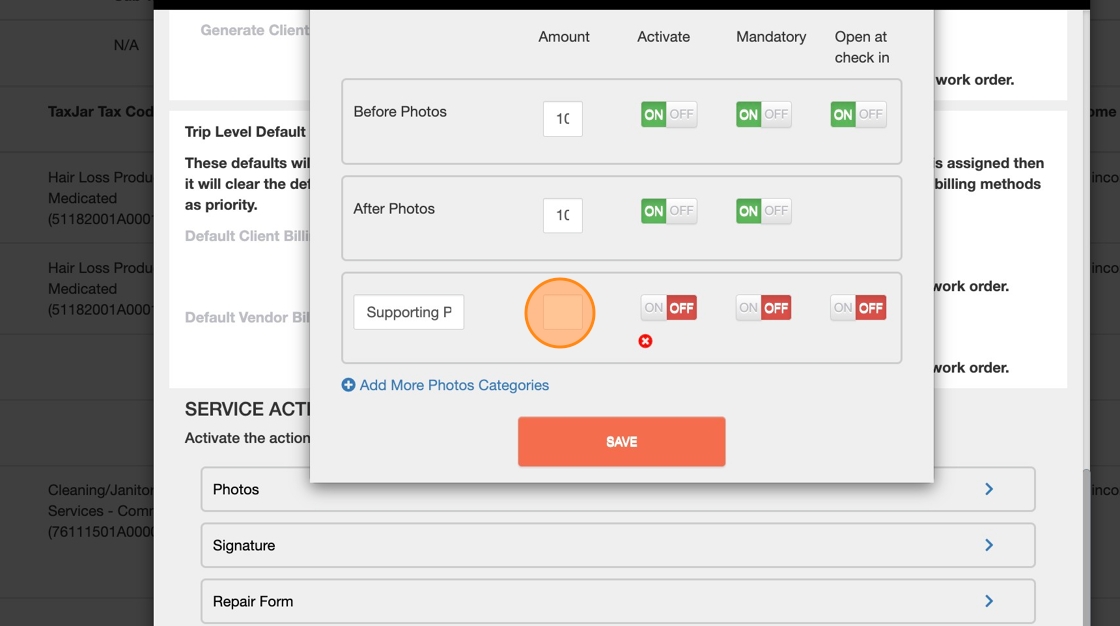Expand the Repair Form row chevron

[x=989, y=601]
